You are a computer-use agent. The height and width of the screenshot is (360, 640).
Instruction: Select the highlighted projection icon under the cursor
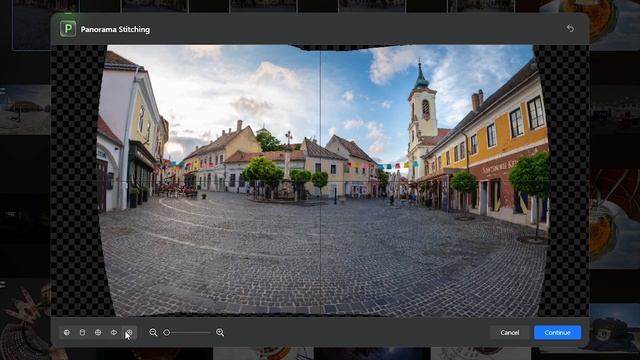pyautogui.click(x=129, y=333)
